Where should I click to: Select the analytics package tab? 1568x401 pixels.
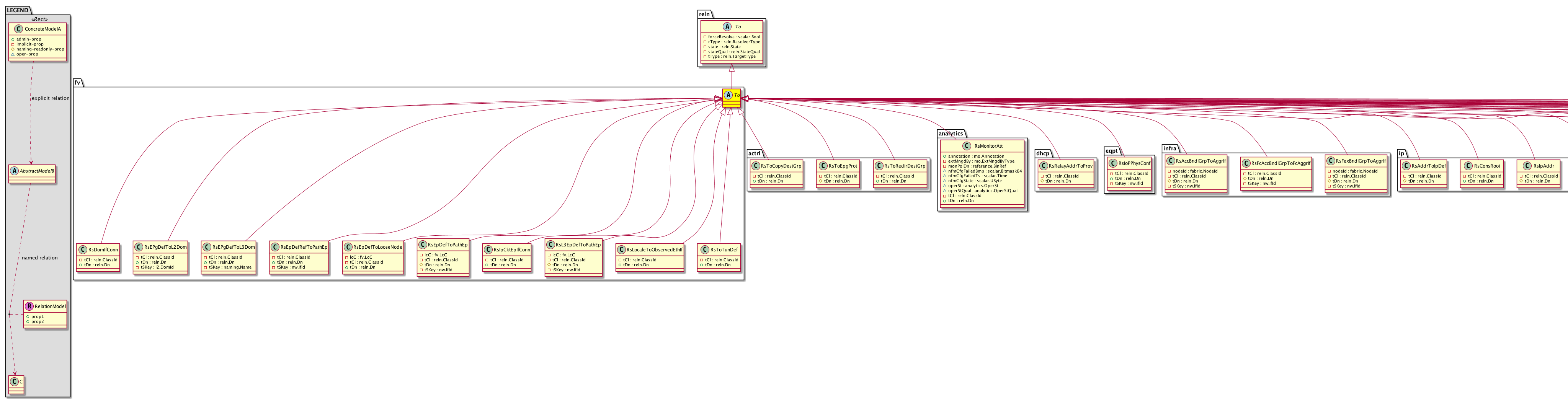[x=950, y=134]
